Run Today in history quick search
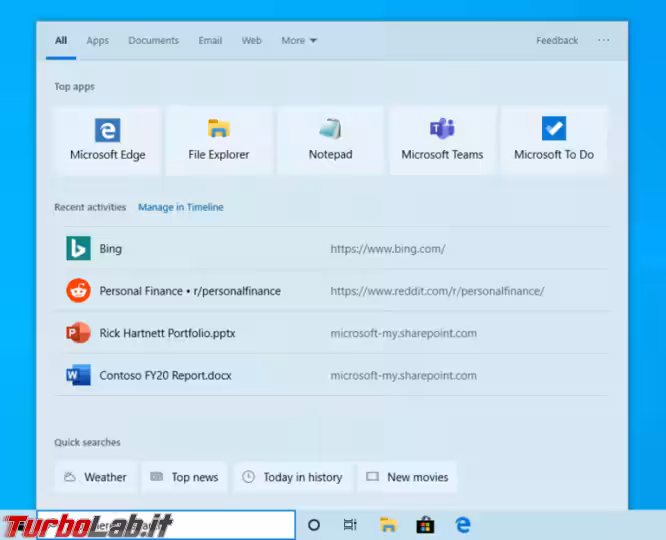Screen dimensions: 666x540 [x=293, y=477]
